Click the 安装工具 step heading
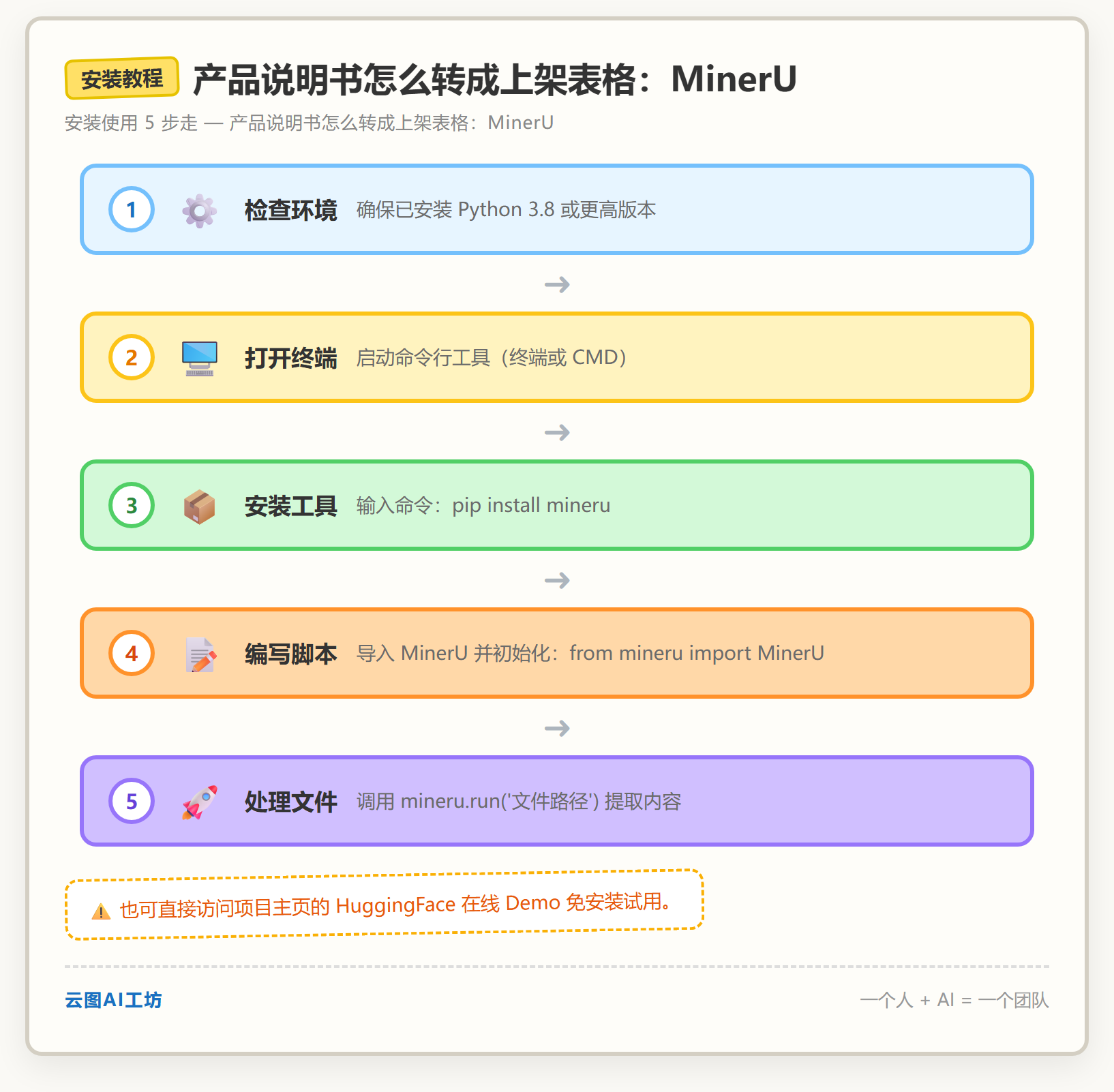1114x1092 pixels. [291, 506]
